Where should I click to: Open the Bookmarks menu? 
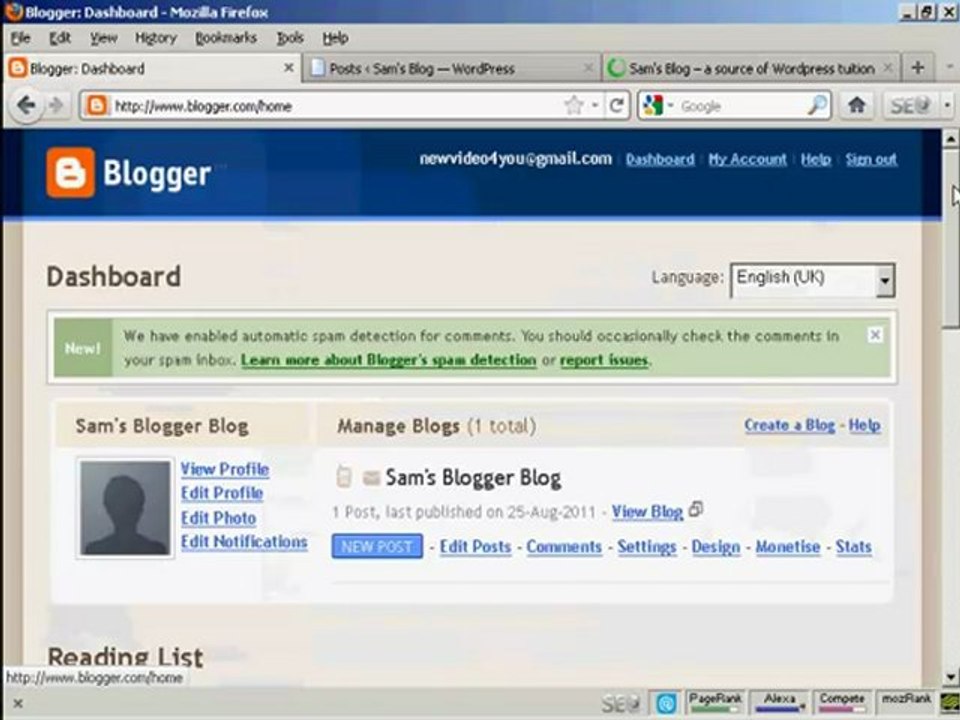coord(226,38)
